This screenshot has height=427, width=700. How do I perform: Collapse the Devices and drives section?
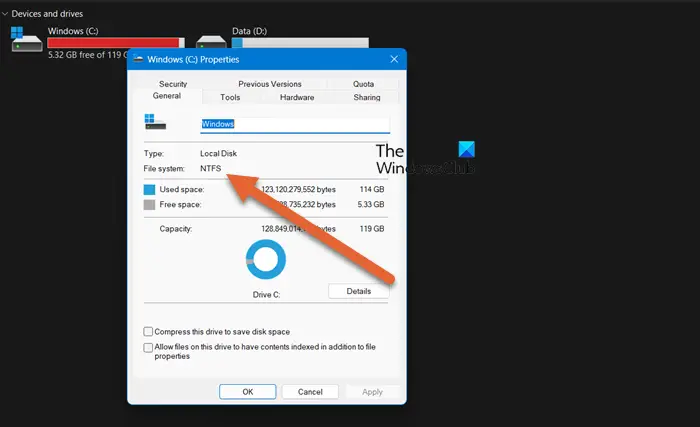(x=5, y=14)
